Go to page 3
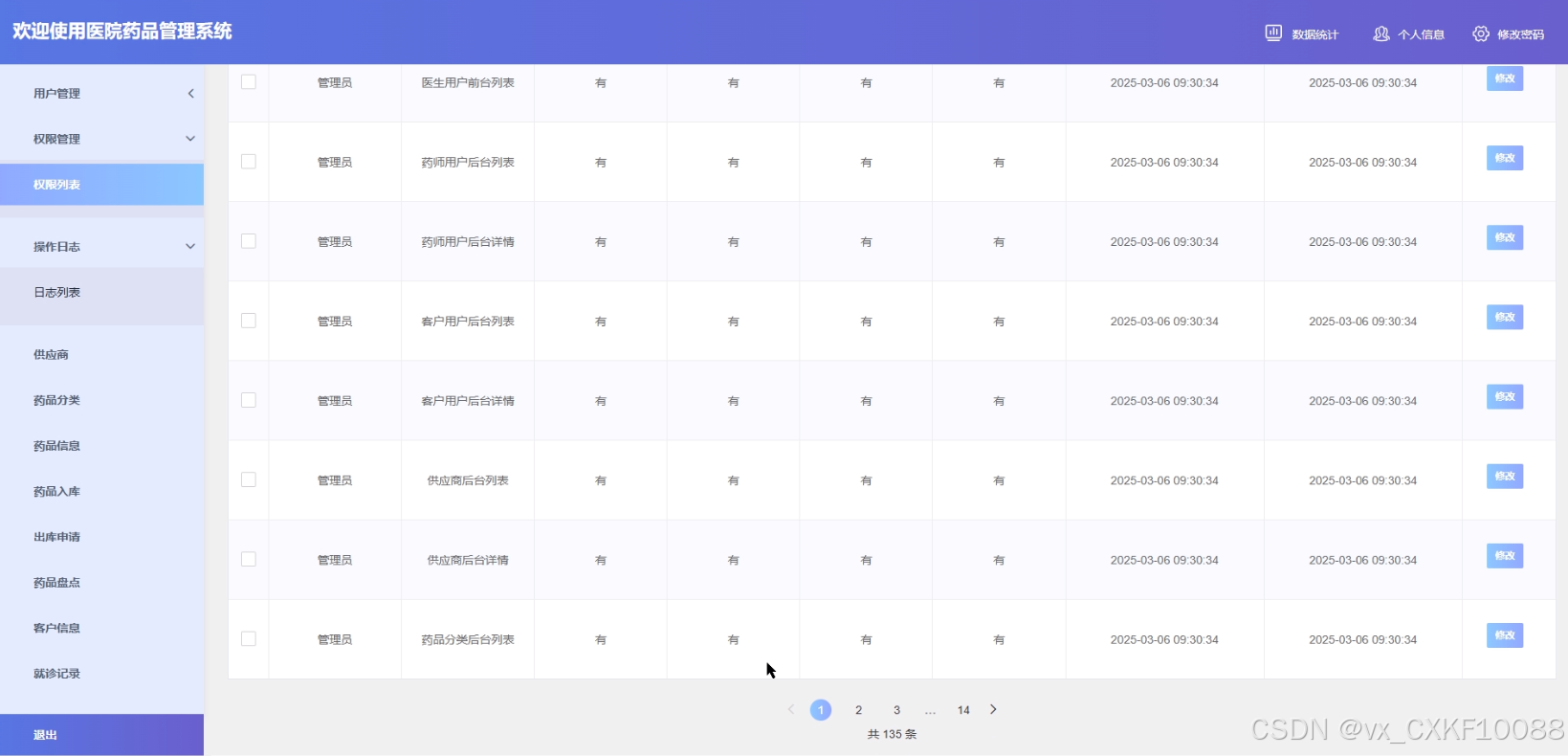 tap(896, 710)
